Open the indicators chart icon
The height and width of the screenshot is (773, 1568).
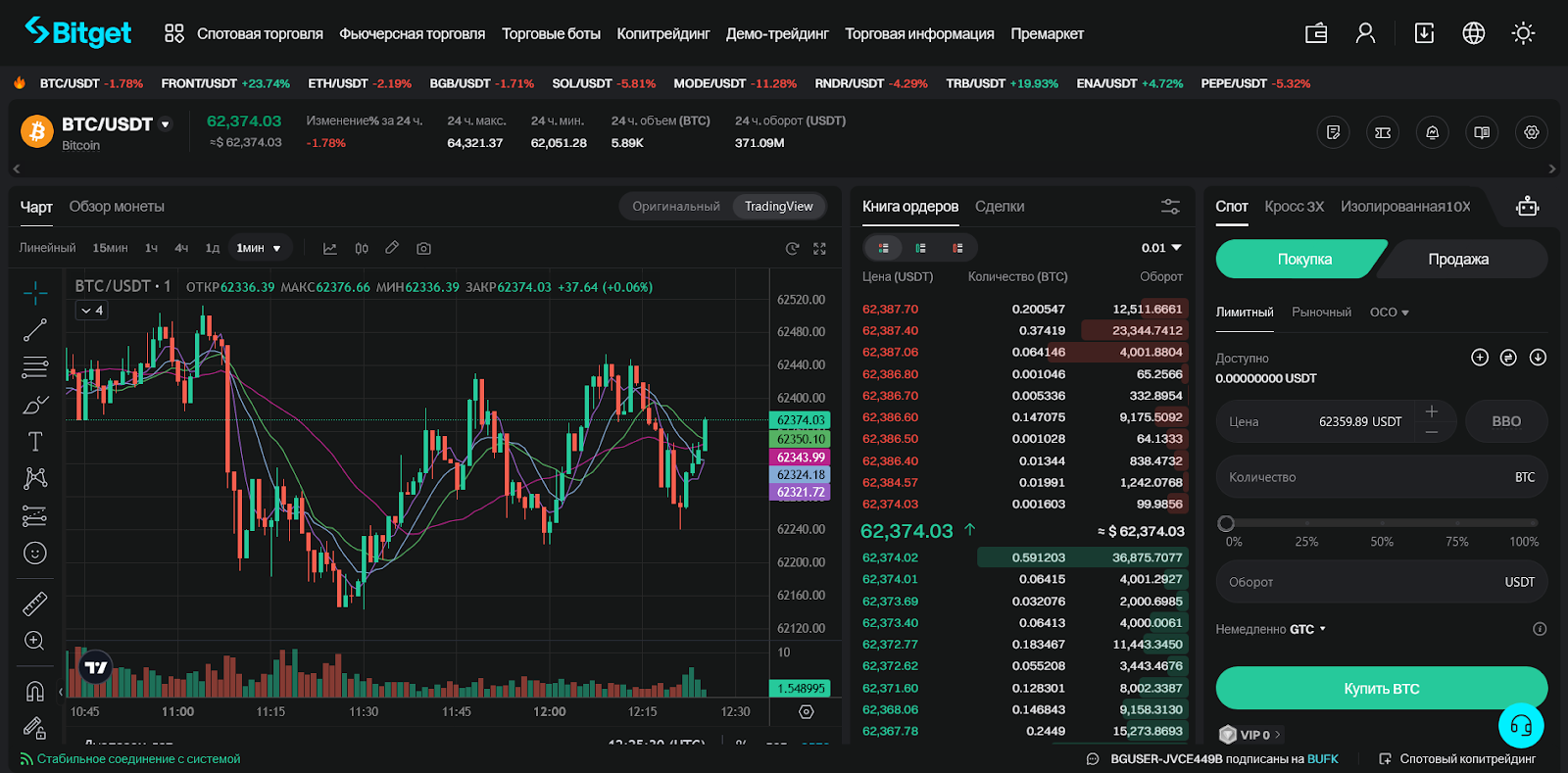[330, 248]
